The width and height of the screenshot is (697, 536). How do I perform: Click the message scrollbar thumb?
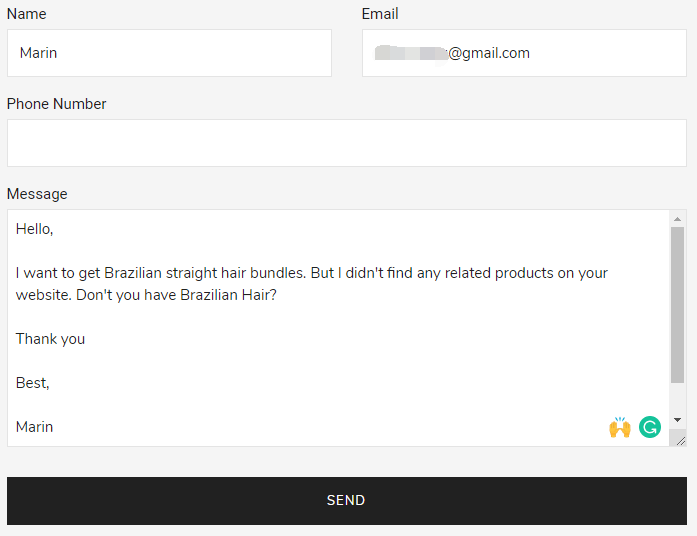coord(677,305)
